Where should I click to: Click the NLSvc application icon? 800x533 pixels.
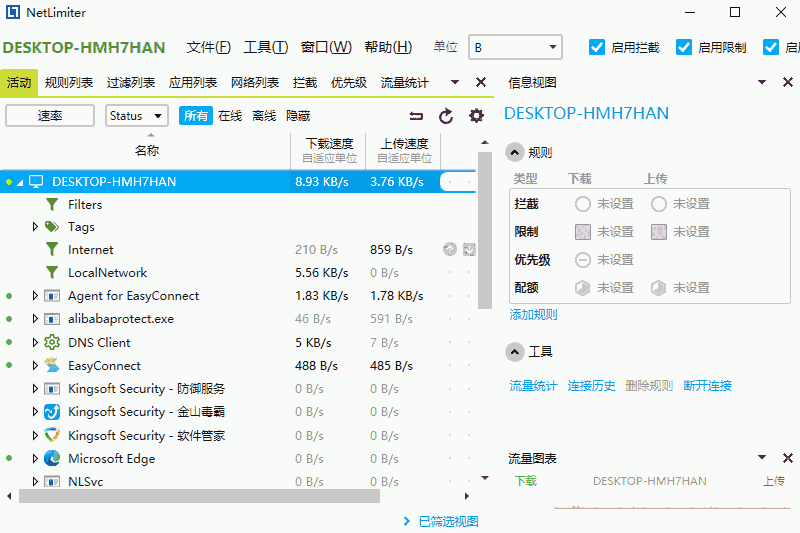tap(52, 481)
